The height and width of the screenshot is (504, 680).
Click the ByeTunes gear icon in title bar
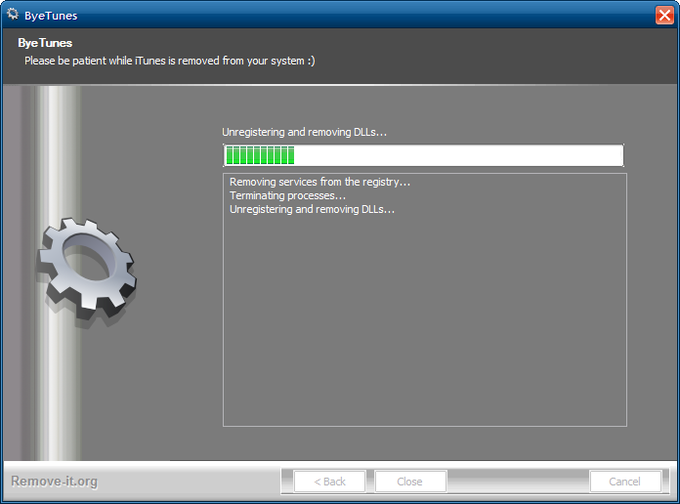pos(13,15)
